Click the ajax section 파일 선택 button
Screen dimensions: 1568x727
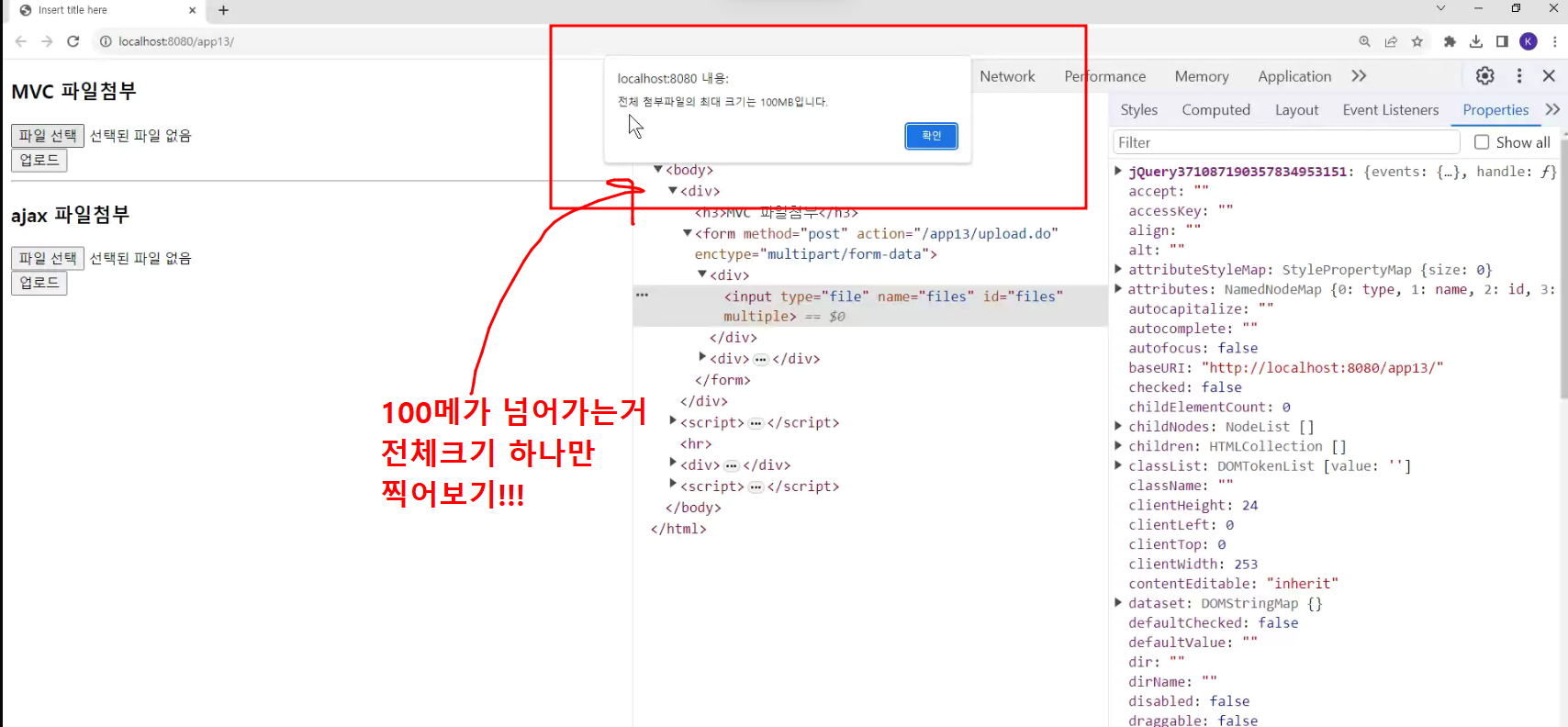(x=48, y=259)
